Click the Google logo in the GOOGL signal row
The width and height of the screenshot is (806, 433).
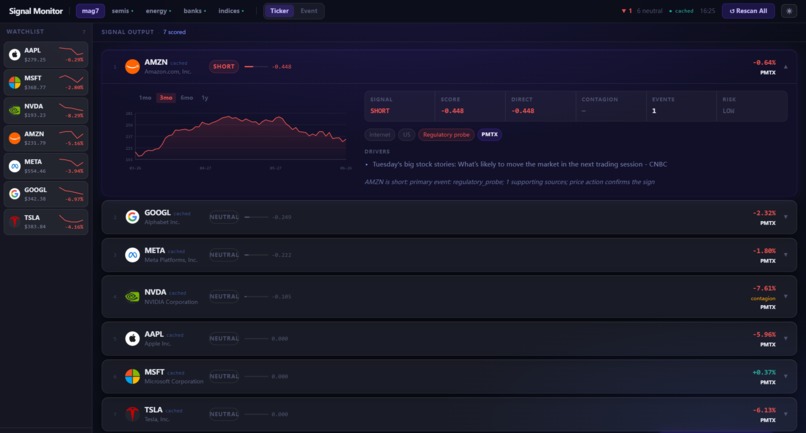coord(132,216)
